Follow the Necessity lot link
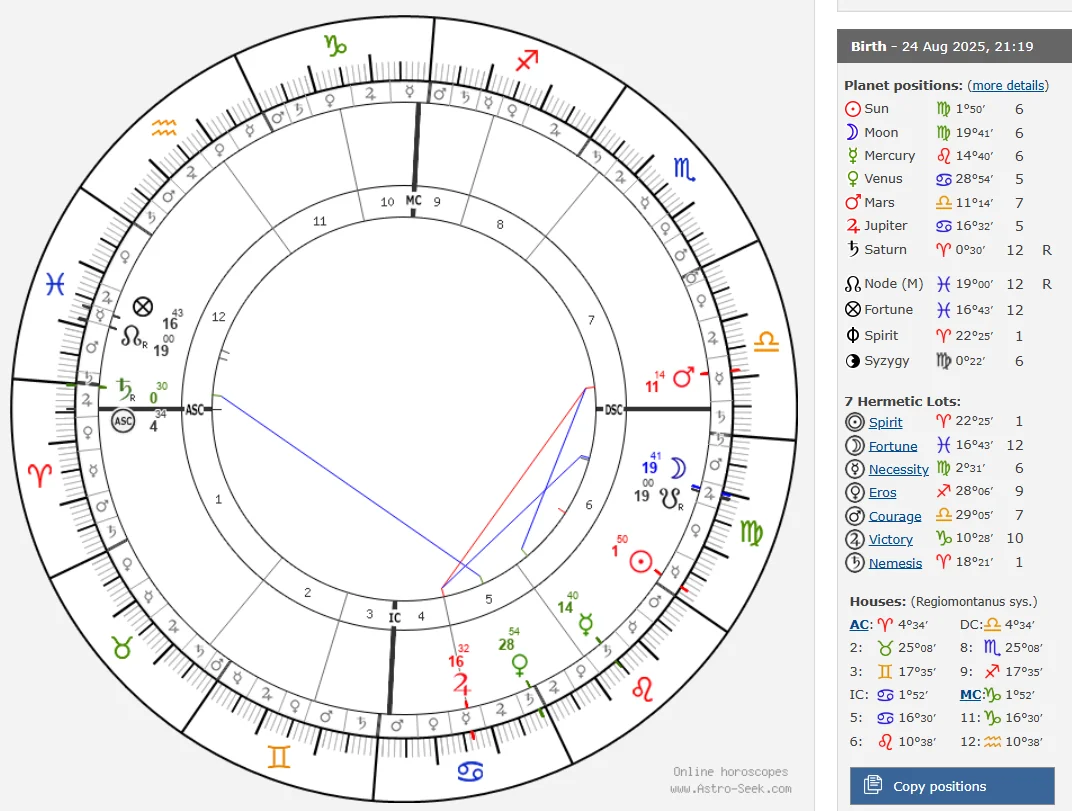Viewport: 1072px width, 811px height. pos(898,469)
